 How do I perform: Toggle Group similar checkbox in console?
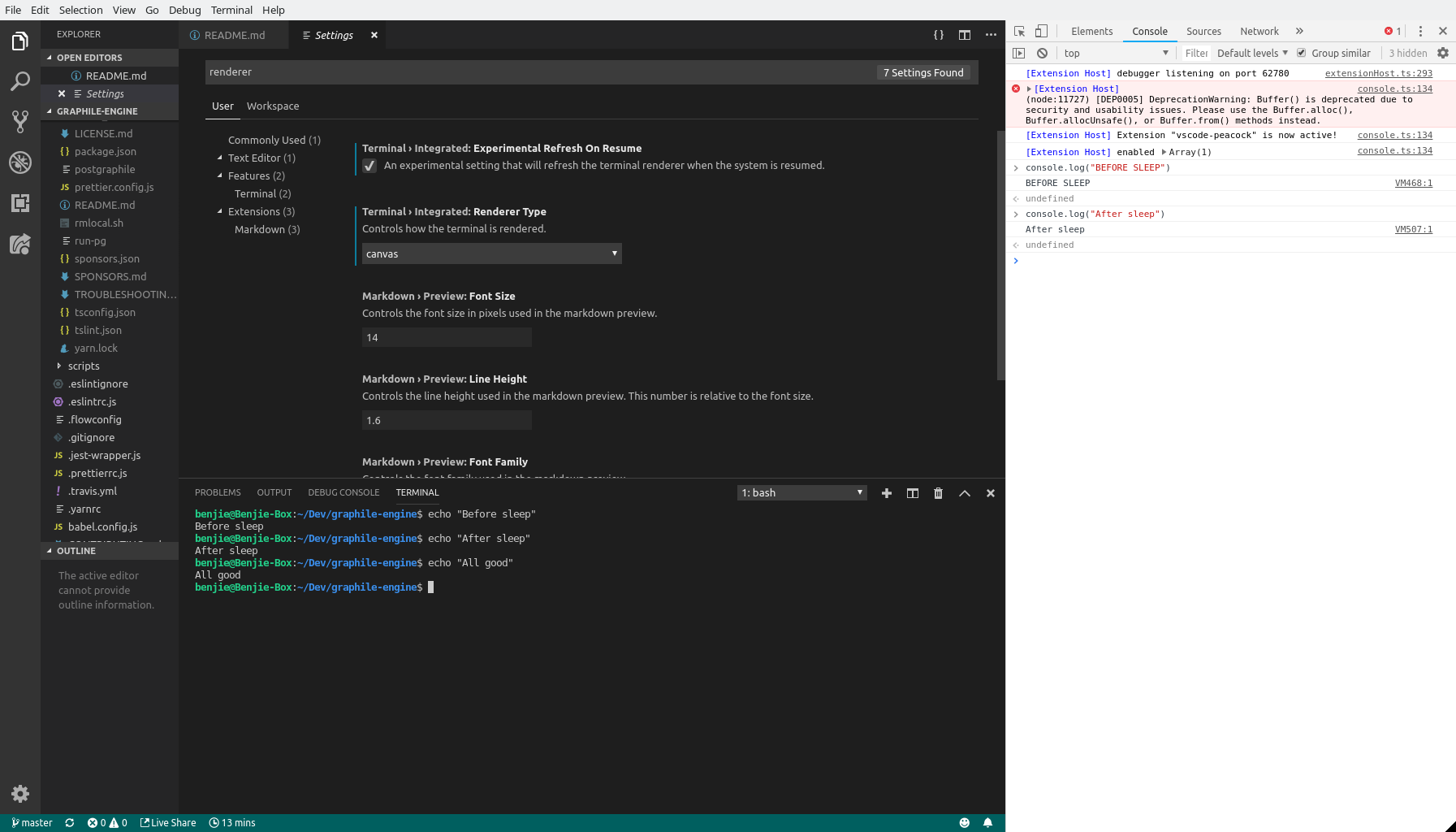click(x=1302, y=53)
